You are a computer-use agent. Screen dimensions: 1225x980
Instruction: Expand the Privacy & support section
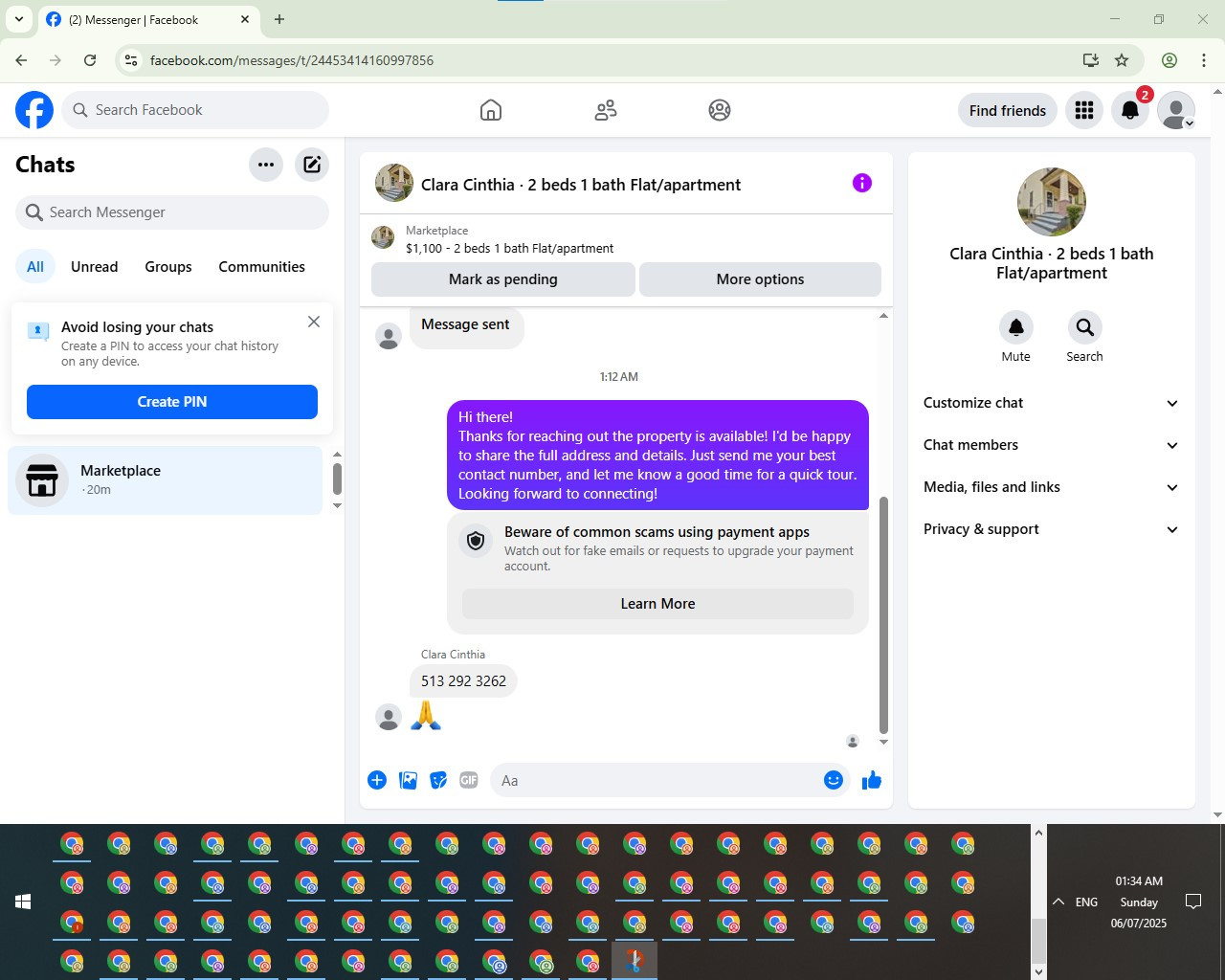1052,529
